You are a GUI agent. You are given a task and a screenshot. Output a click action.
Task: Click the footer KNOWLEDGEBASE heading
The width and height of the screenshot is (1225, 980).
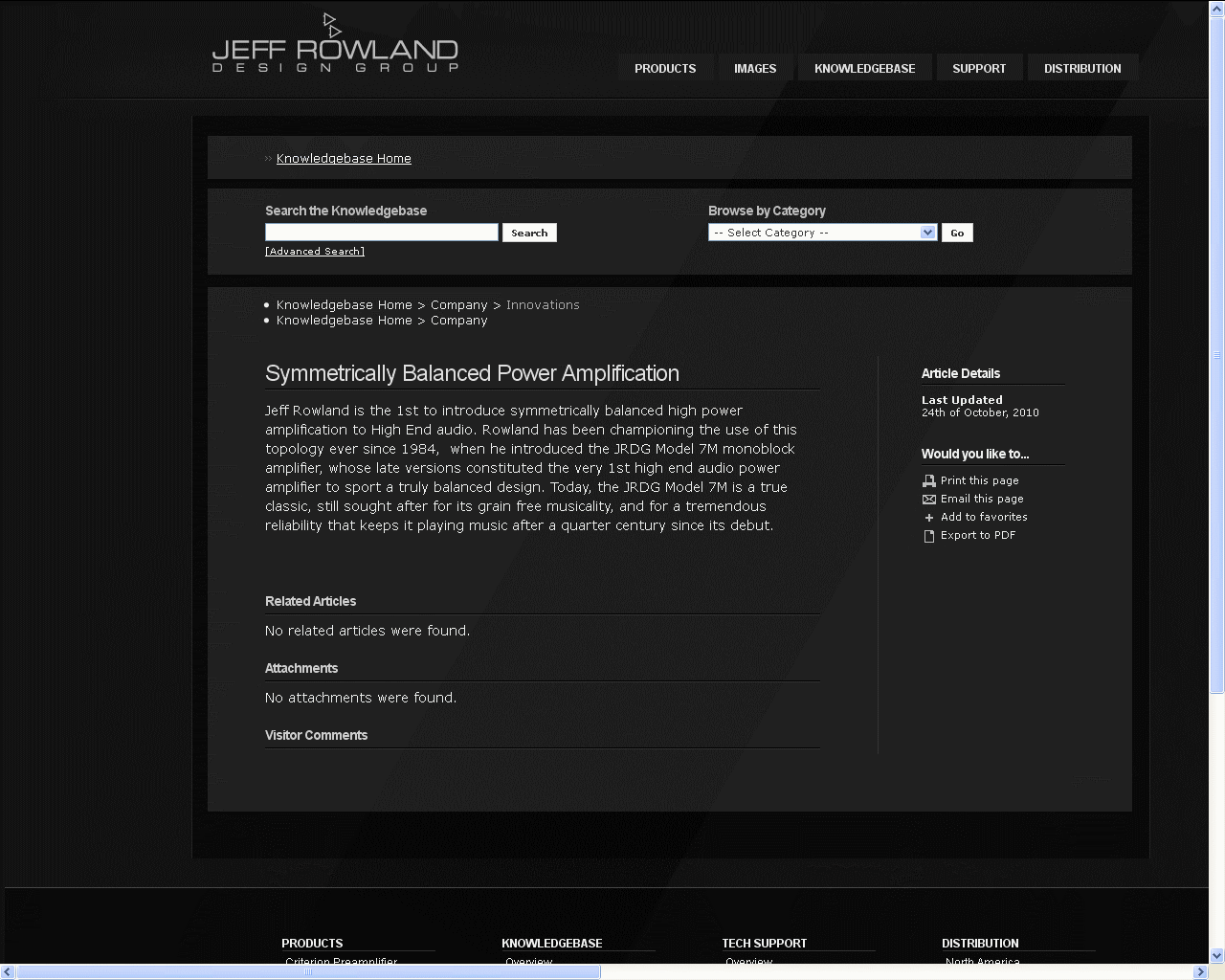[x=552, y=943]
